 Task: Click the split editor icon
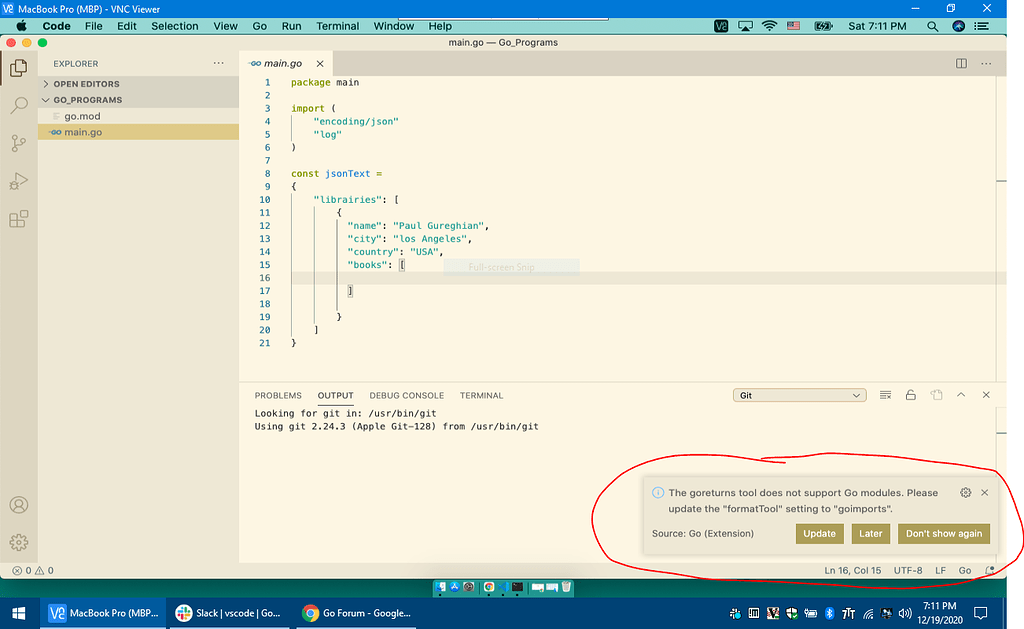click(x=961, y=63)
